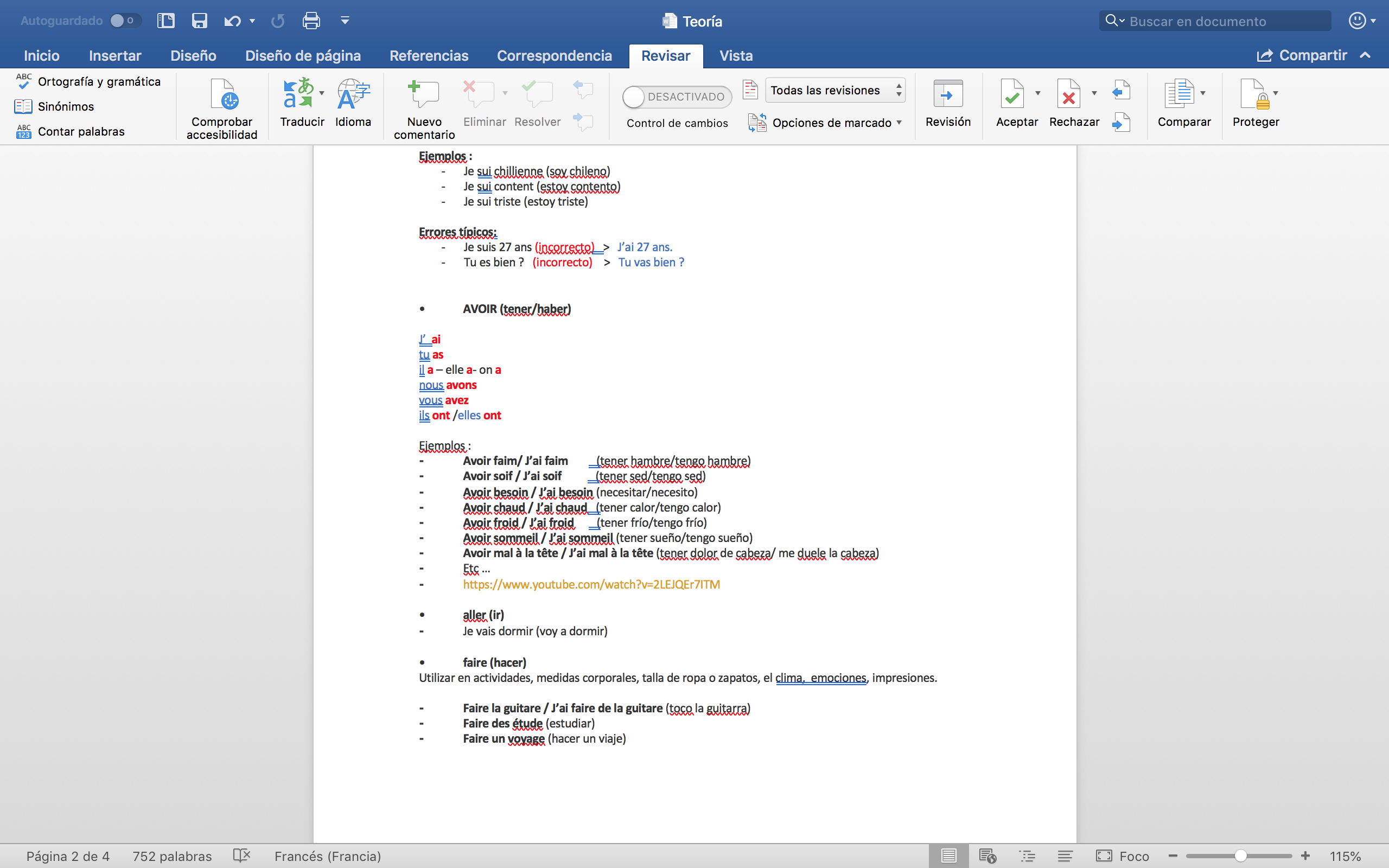Open the YouTube link in document
The image size is (1389, 868).
[591, 584]
